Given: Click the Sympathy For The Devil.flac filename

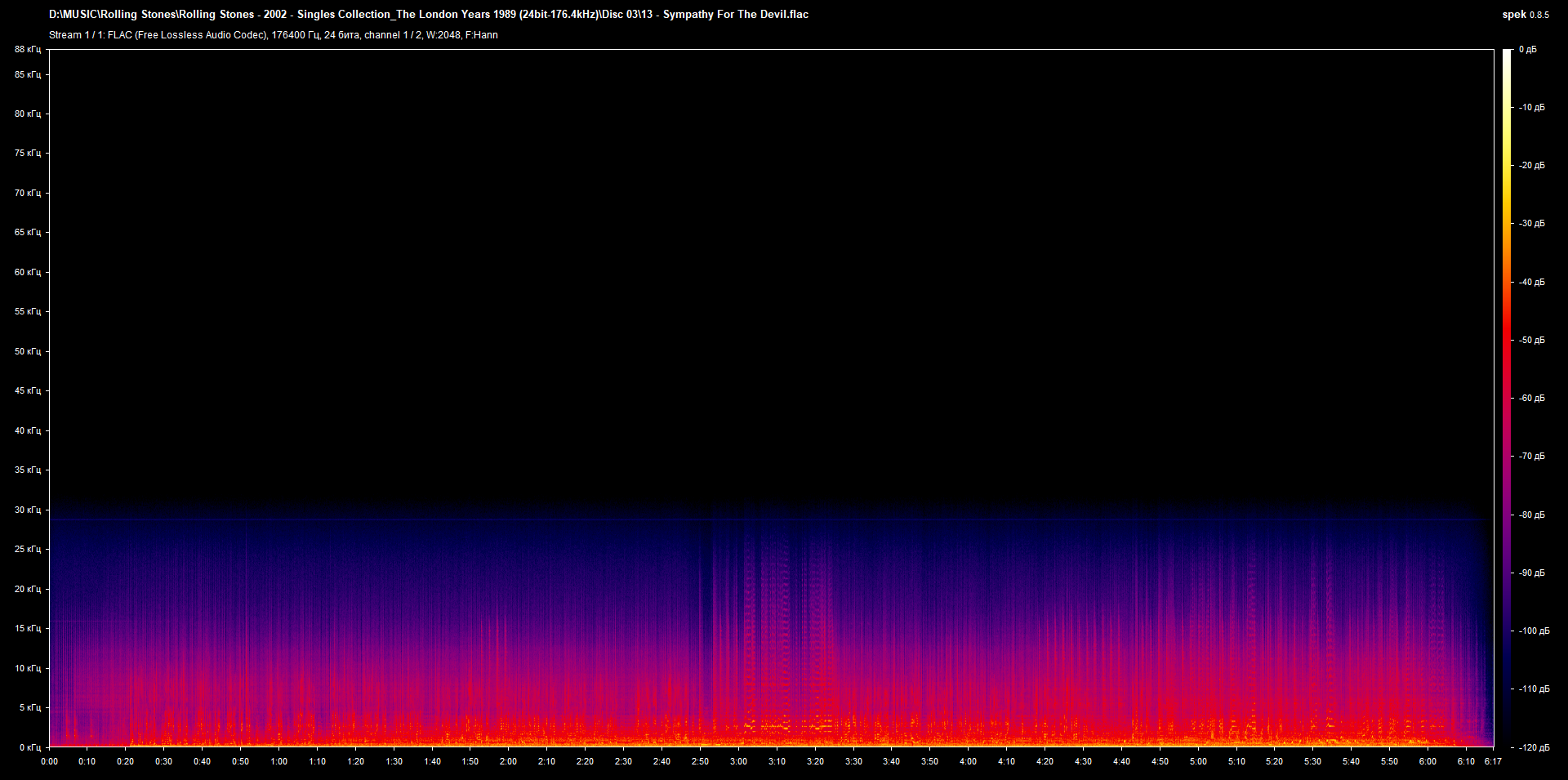Looking at the screenshot, I should pos(735,14).
